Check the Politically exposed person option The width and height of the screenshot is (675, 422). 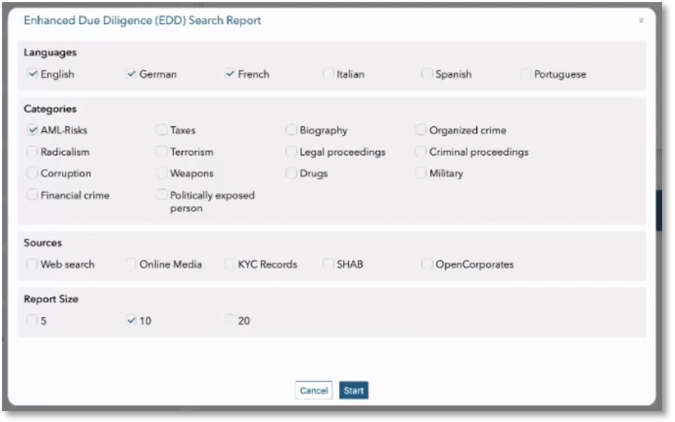pyautogui.click(x=162, y=196)
